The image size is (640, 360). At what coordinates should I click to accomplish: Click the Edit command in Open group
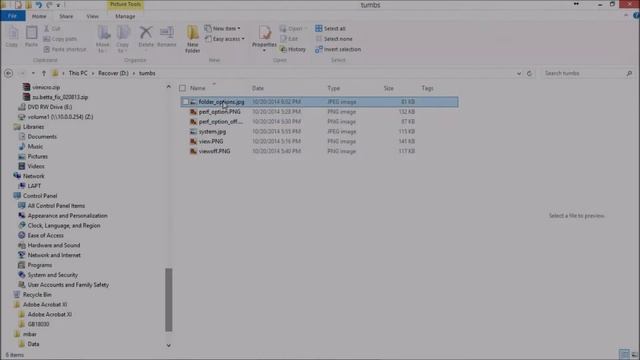[289, 39]
